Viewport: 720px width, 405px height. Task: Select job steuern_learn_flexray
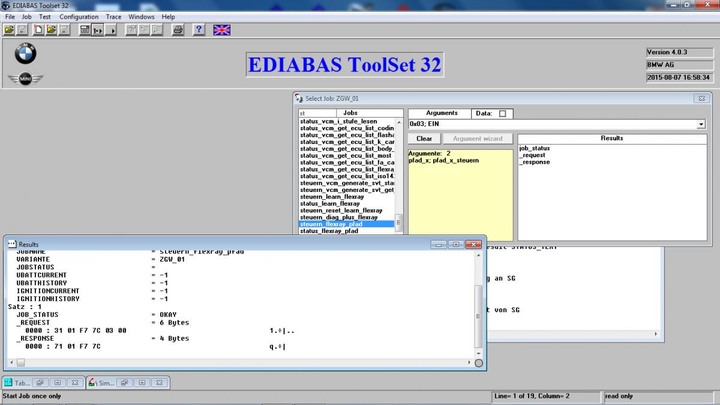(347, 197)
